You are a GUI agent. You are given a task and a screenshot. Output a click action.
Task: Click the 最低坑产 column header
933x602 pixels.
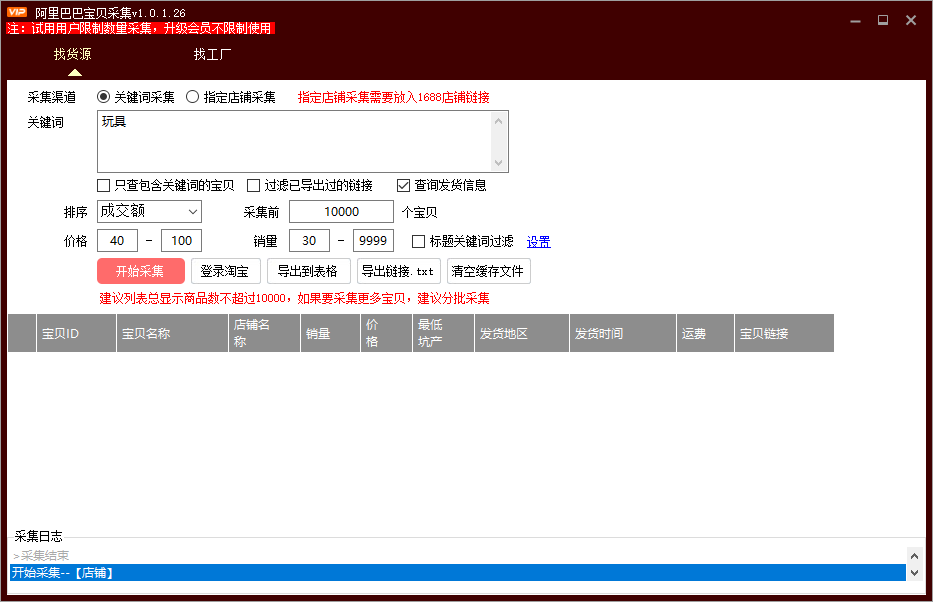coord(443,333)
